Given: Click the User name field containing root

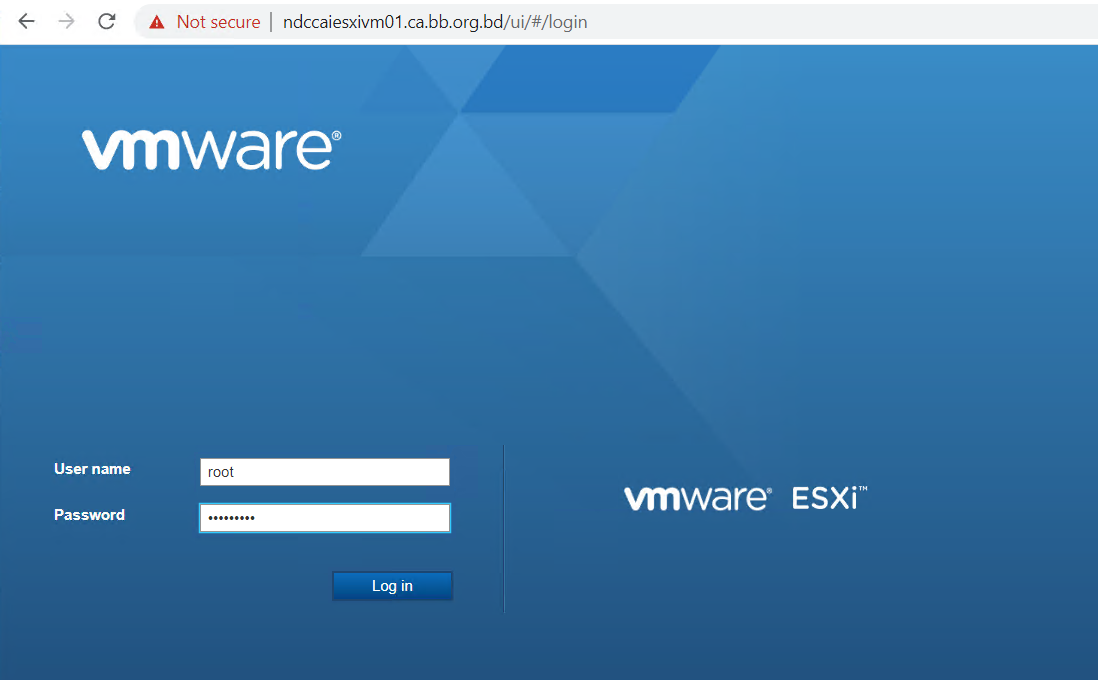Looking at the screenshot, I should pyautogui.click(x=325, y=472).
